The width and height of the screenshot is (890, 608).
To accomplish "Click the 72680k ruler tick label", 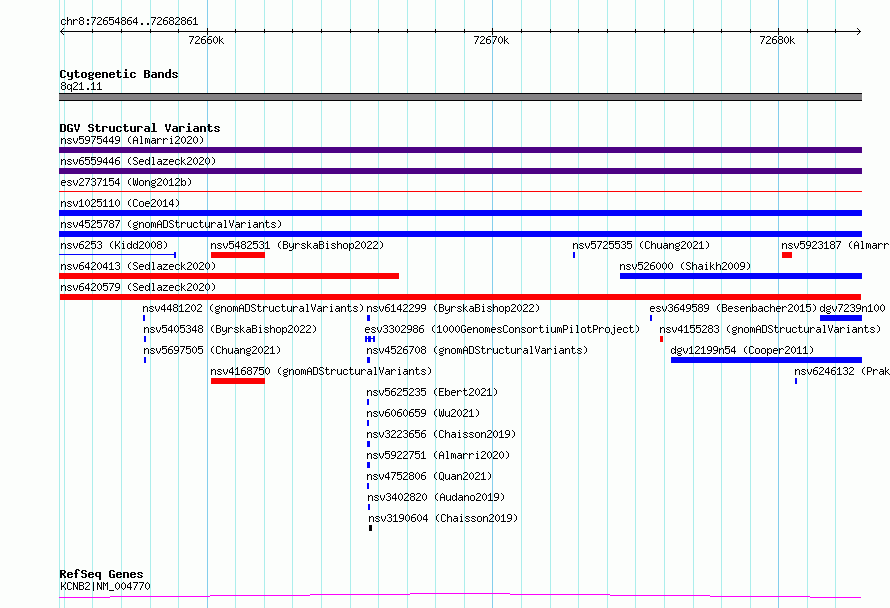I will click(777, 40).
